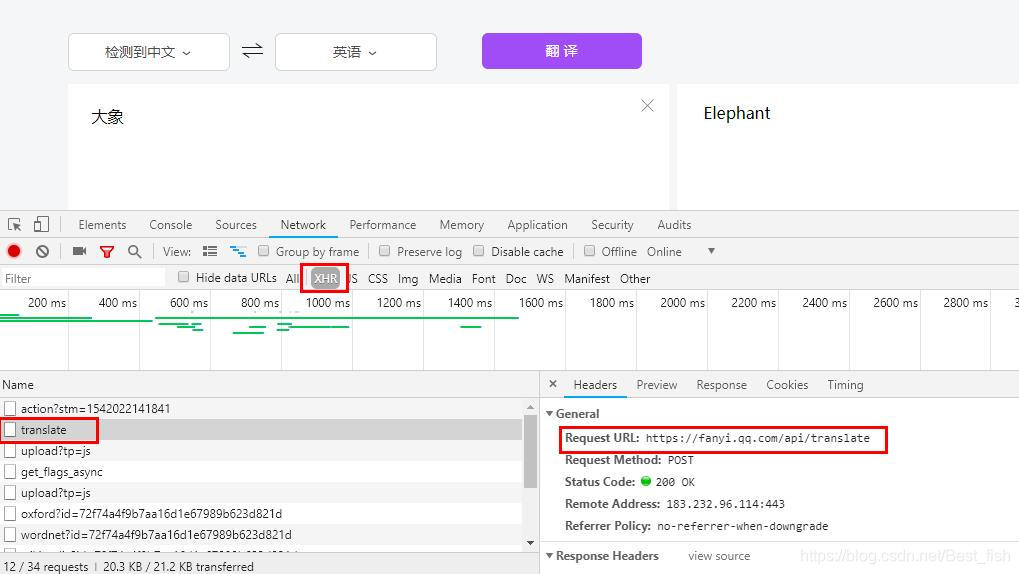Open the Response tab of the request
This screenshot has width=1019, height=574.
coord(721,385)
